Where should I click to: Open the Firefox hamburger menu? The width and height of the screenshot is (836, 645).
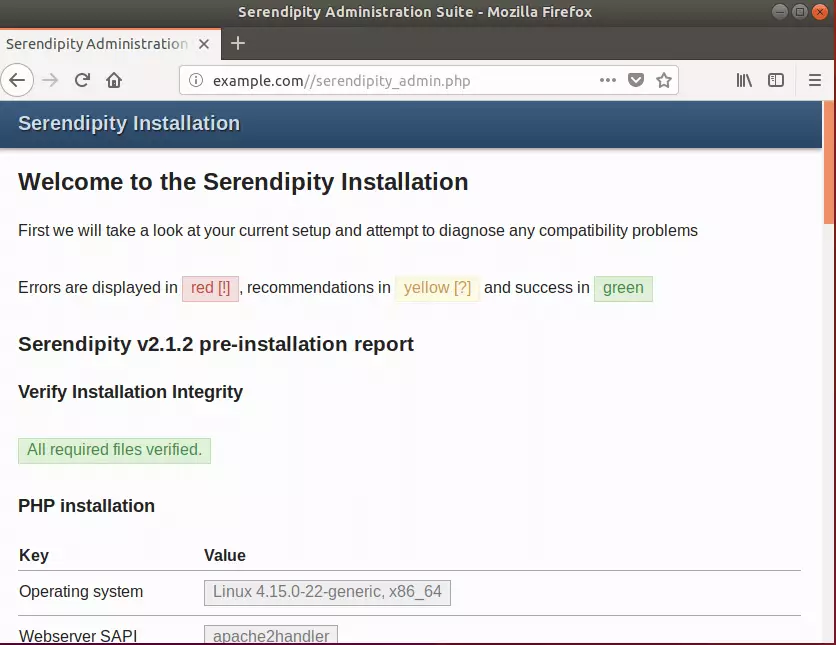click(x=815, y=80)
